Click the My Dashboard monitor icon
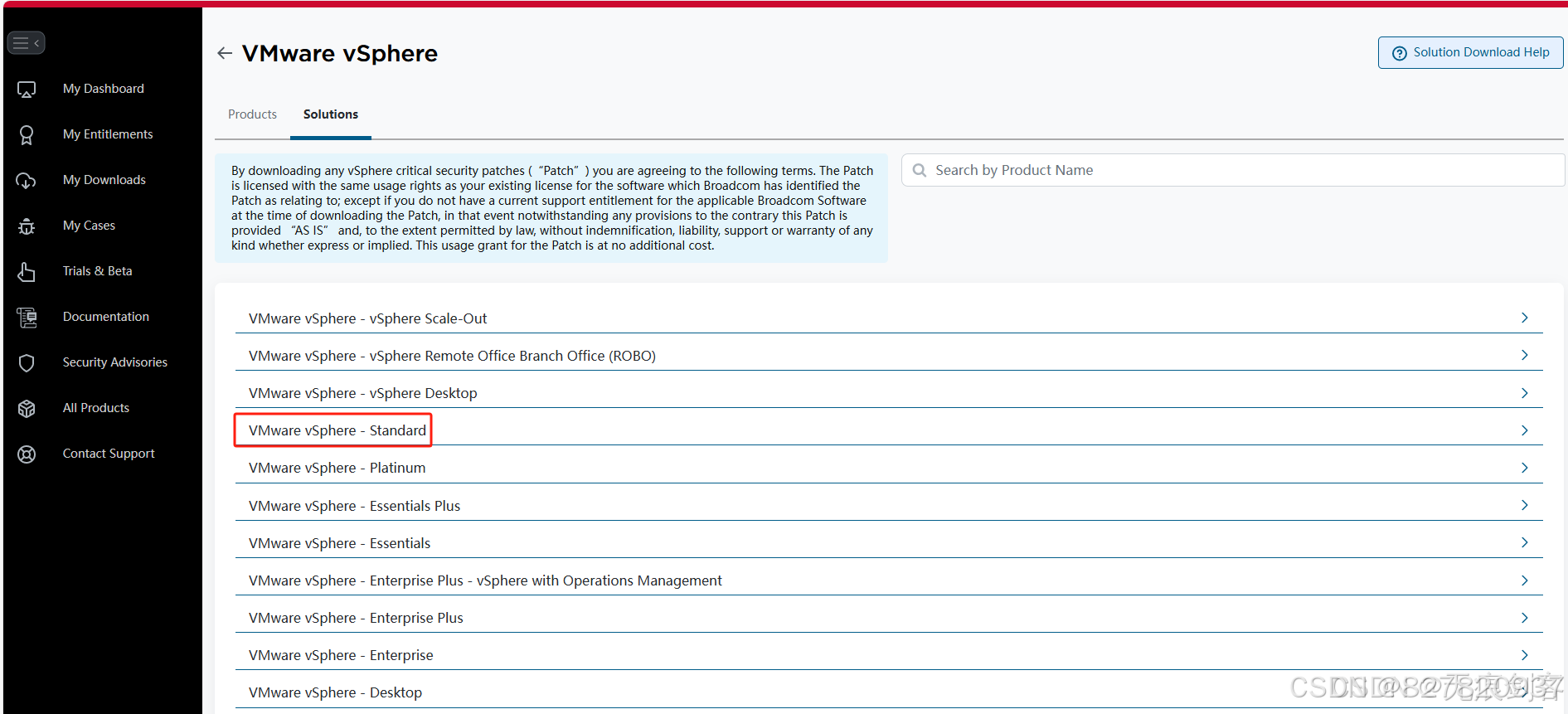The image size is (1568, 714). (x=27, y=89)
